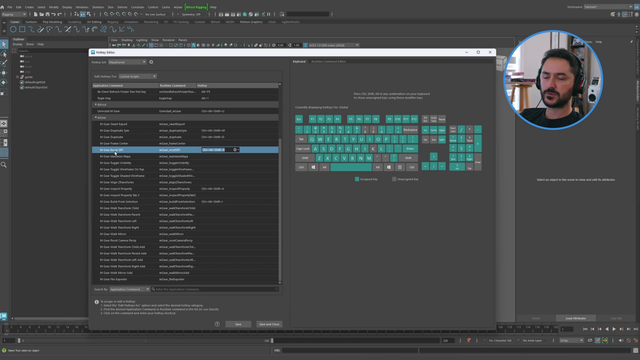Screen dimensions: 640x360
Task: Click the application command search field
Action: pos(216,289)
